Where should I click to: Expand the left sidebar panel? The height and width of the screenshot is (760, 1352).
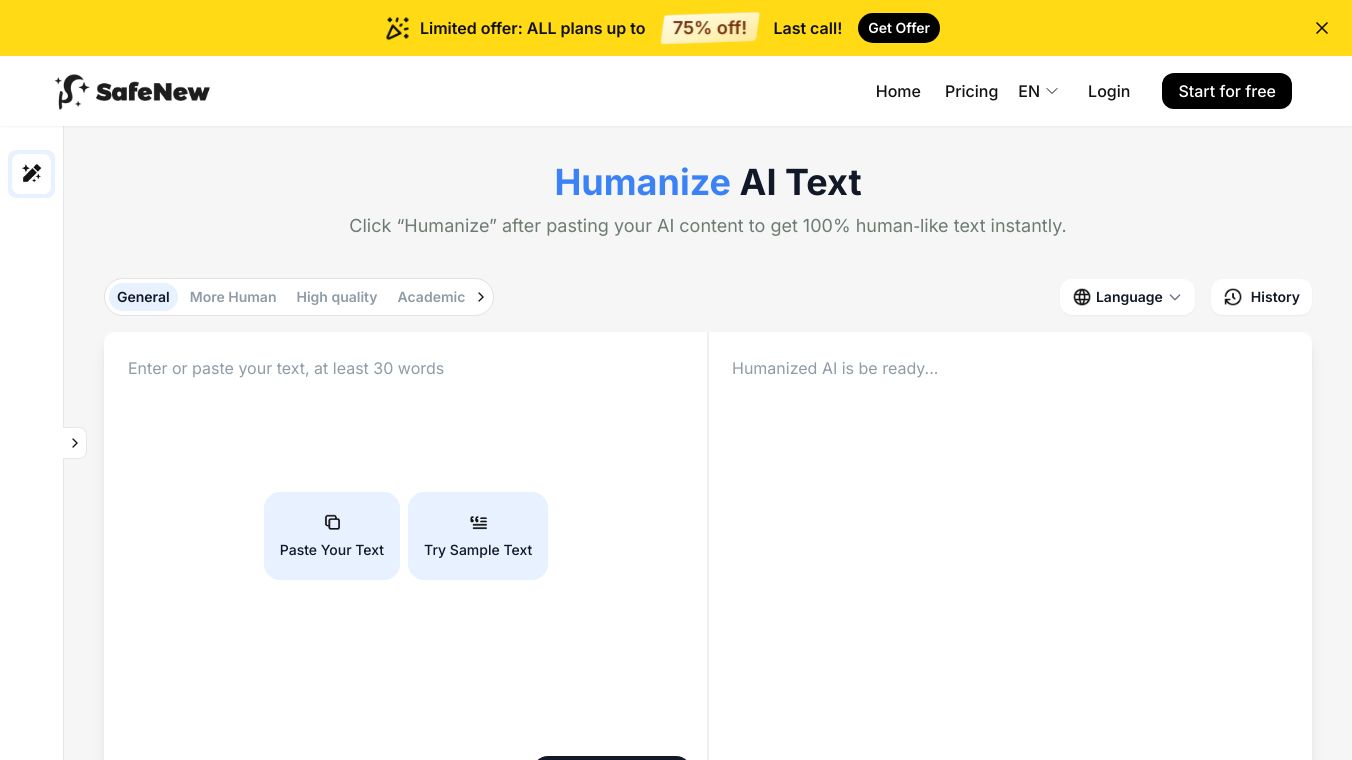(x=75, y=443)
